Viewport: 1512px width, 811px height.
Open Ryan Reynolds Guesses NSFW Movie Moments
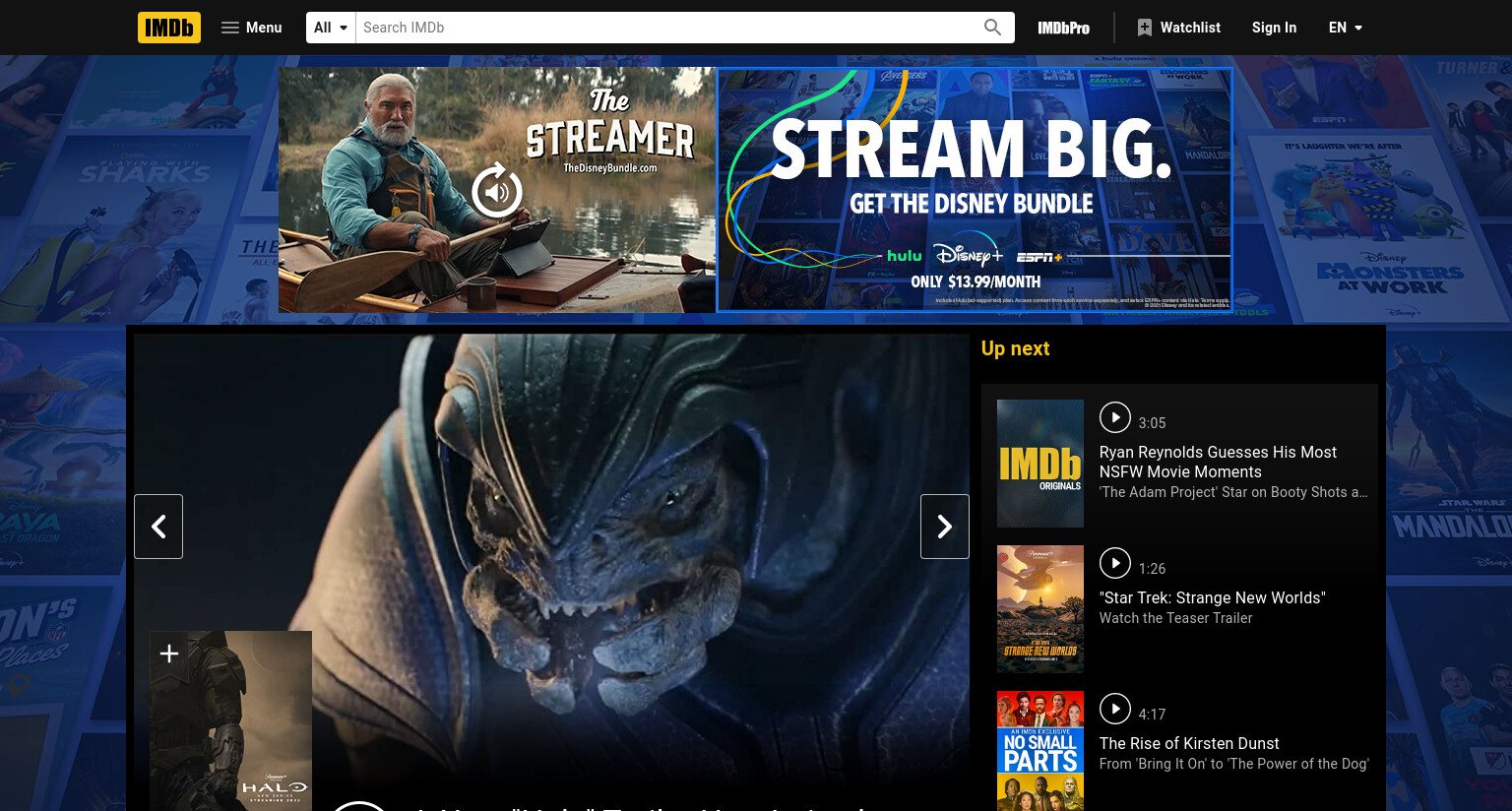click(x=1218, y=462)
